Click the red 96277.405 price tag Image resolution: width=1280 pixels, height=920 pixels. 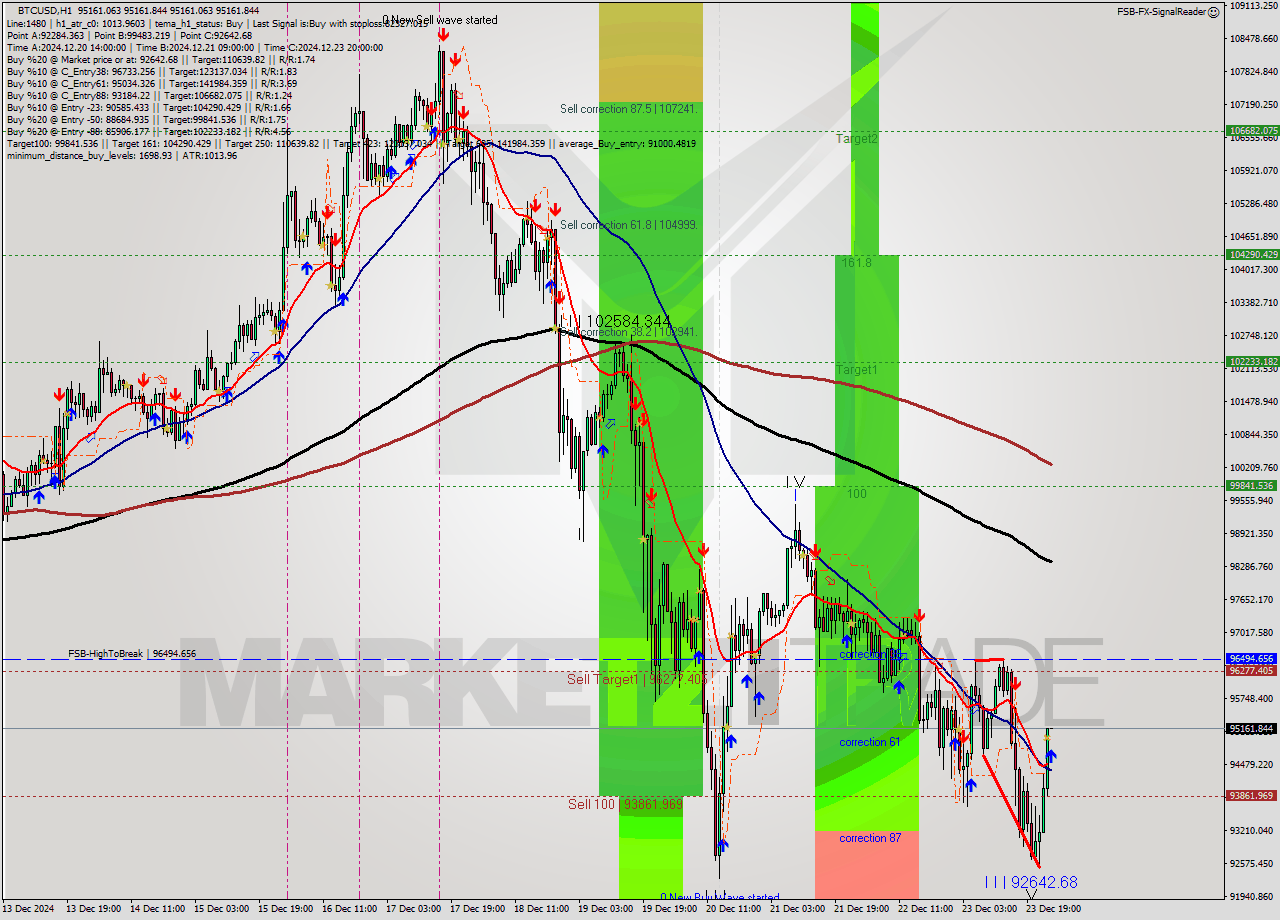coord(1251,671)
